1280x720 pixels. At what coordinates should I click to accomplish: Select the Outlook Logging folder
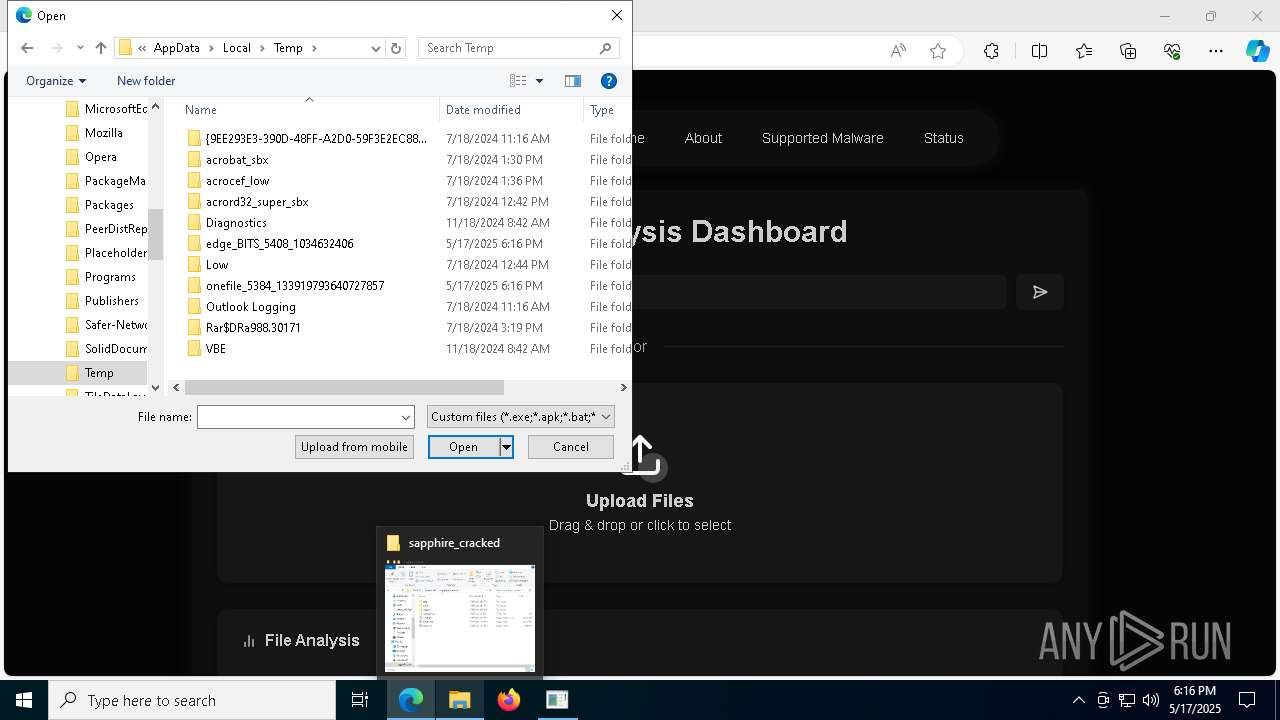tap(250, 307)
